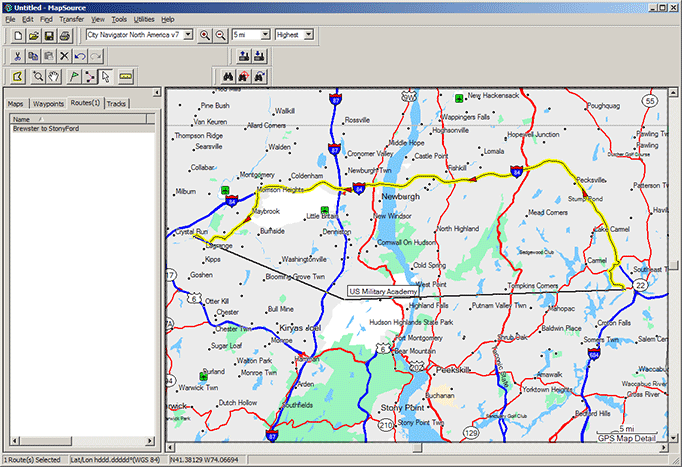Click map vertical scrollbar up arrow
Image resolution: width=682 pixels, height=467 pixels.
(673, 92)
